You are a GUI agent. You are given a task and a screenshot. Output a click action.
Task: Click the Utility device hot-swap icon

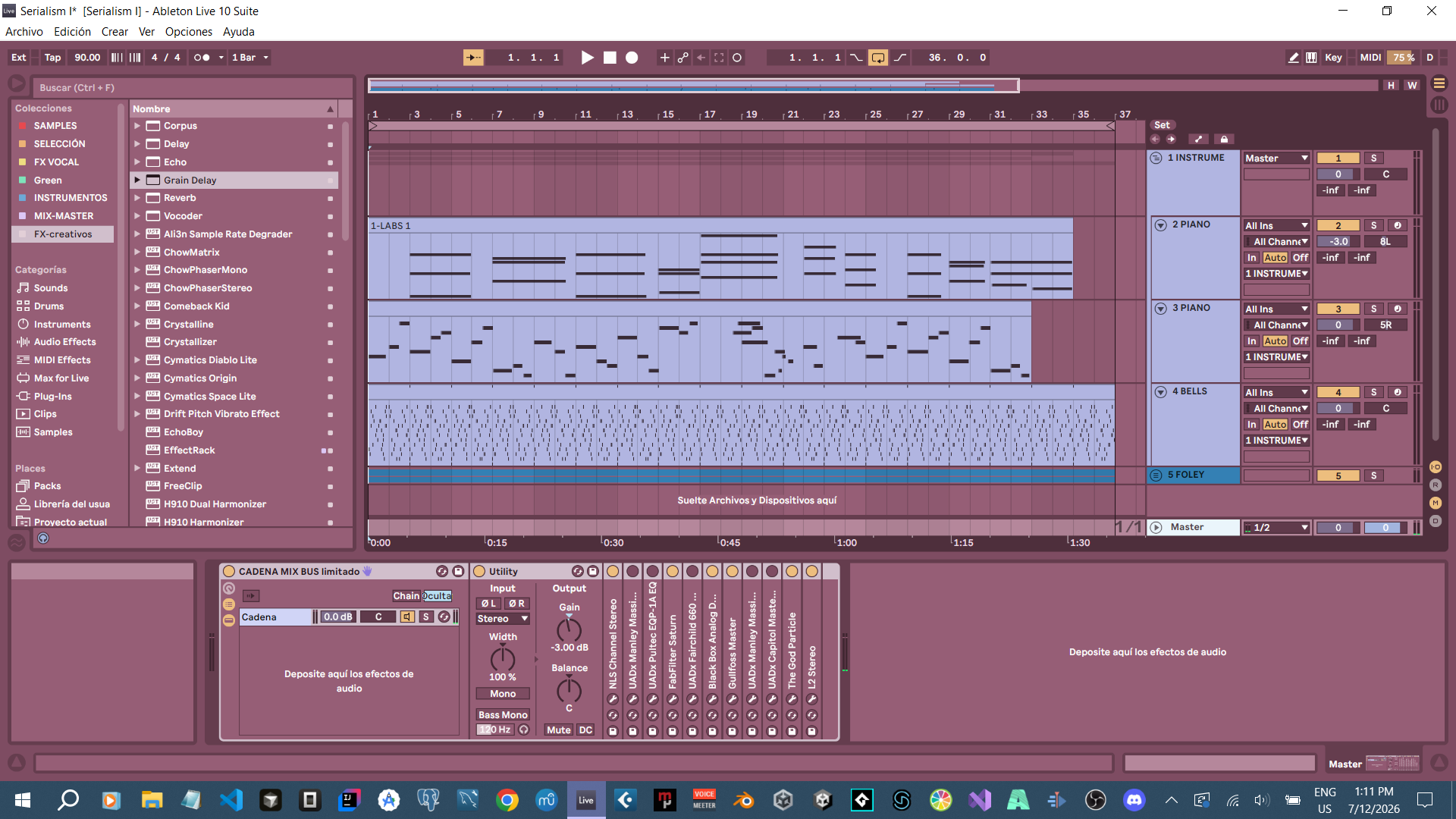point(578,571)
